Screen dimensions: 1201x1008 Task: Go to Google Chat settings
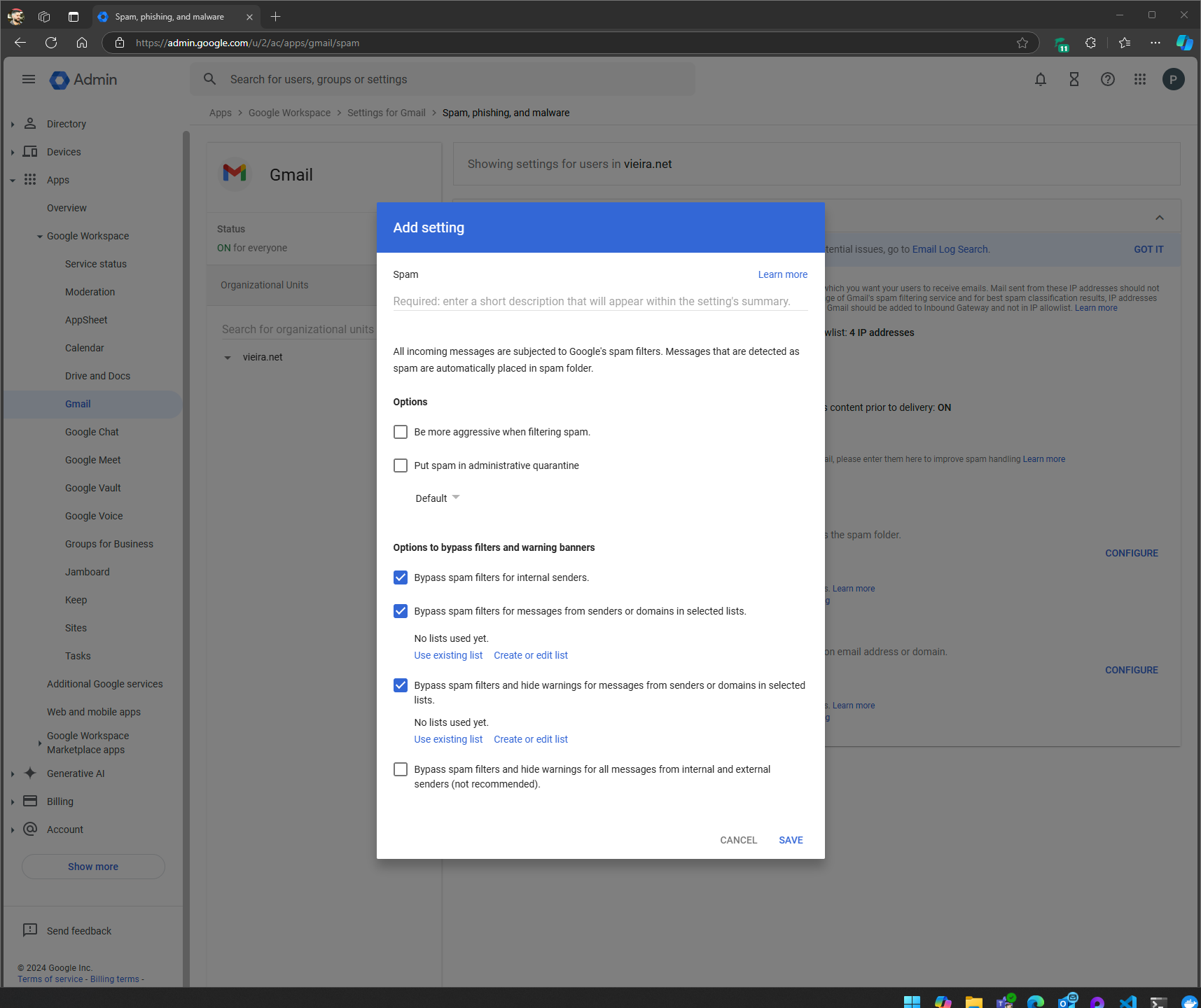[92, 432]
